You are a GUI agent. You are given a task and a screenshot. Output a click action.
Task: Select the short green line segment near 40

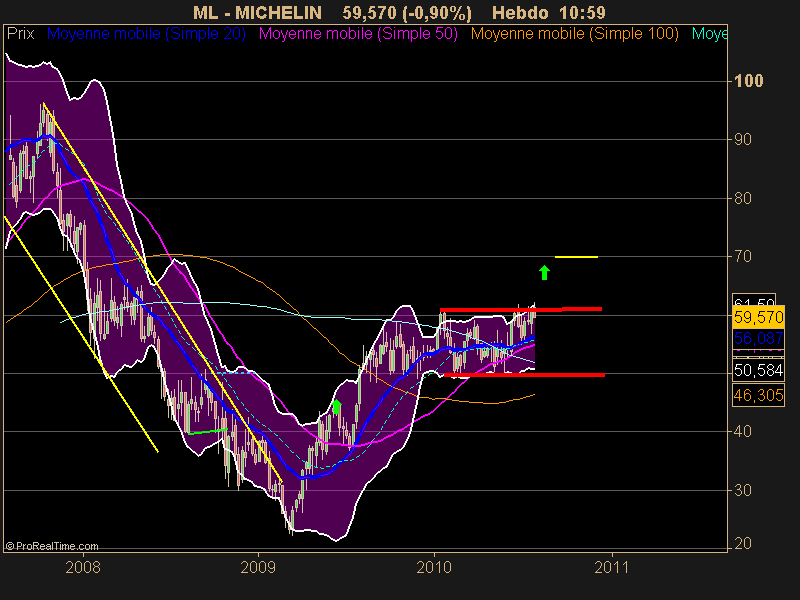pos(208,432)
